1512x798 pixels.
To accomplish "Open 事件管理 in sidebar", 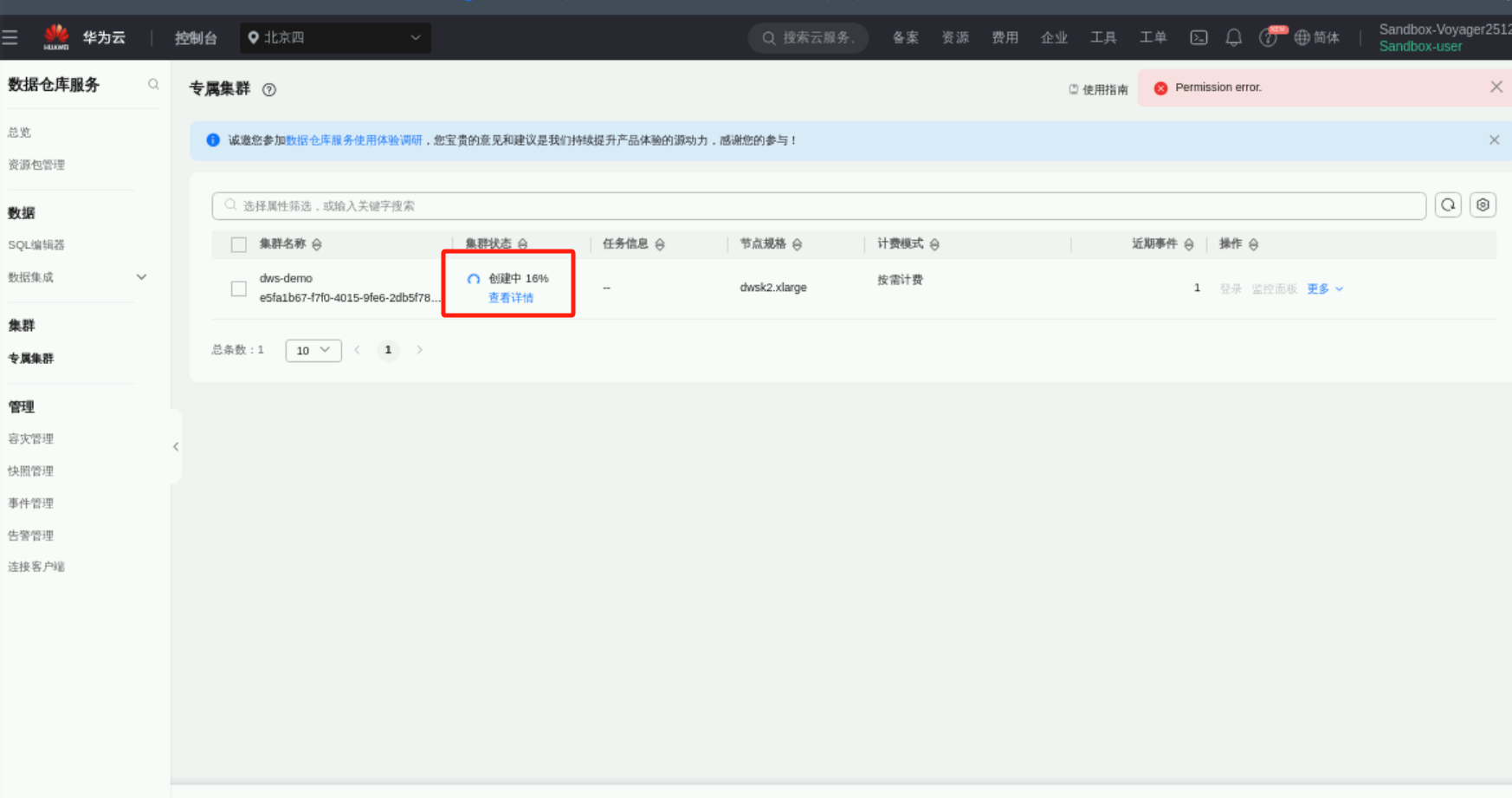I will coord(31,503).
